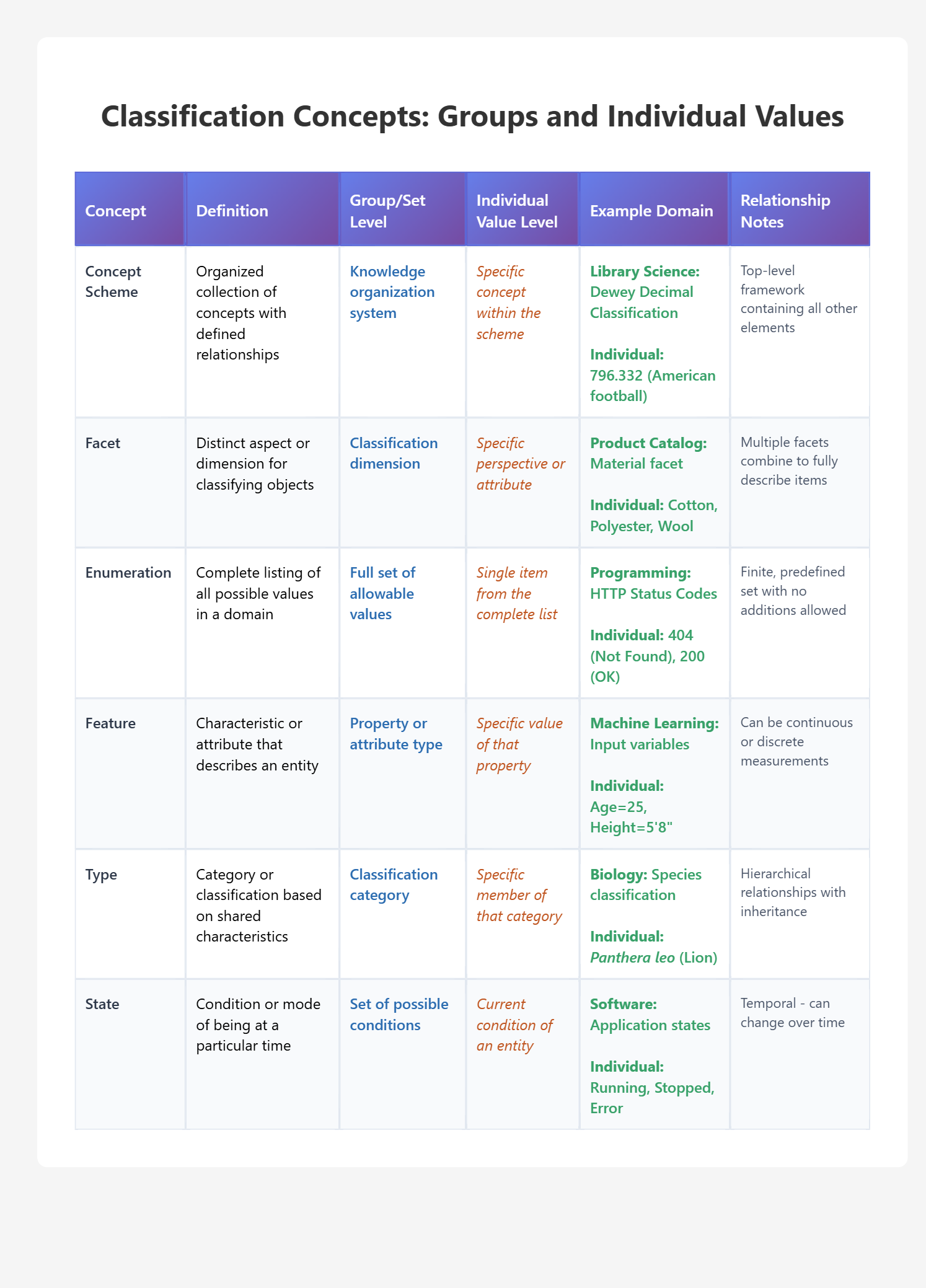The height and width of the screenshot is (1288, 926).
Task: Click the Enumeration row label
Action: tap(128, 573)
